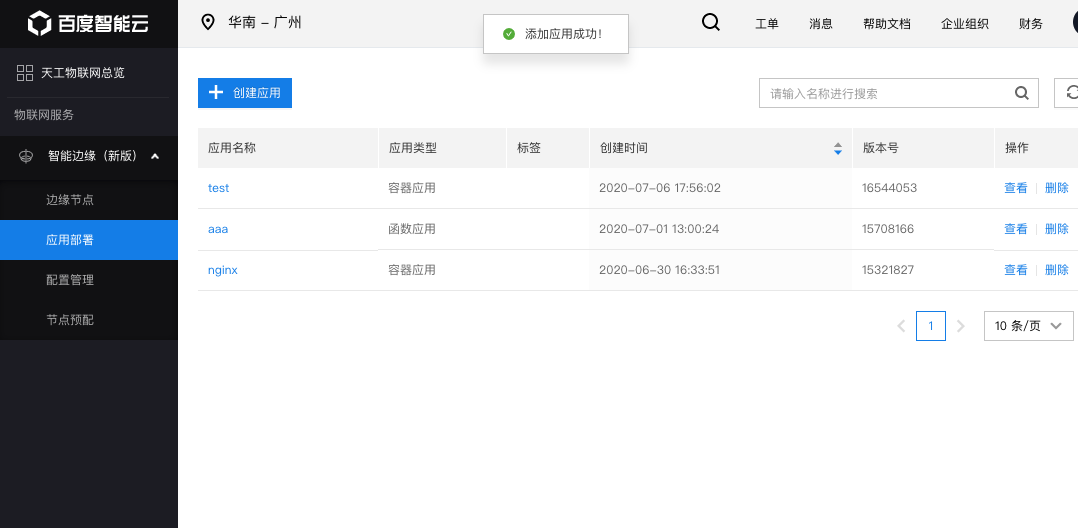
Task: Click 查看 for the test app
Action: click(1015, 188)
